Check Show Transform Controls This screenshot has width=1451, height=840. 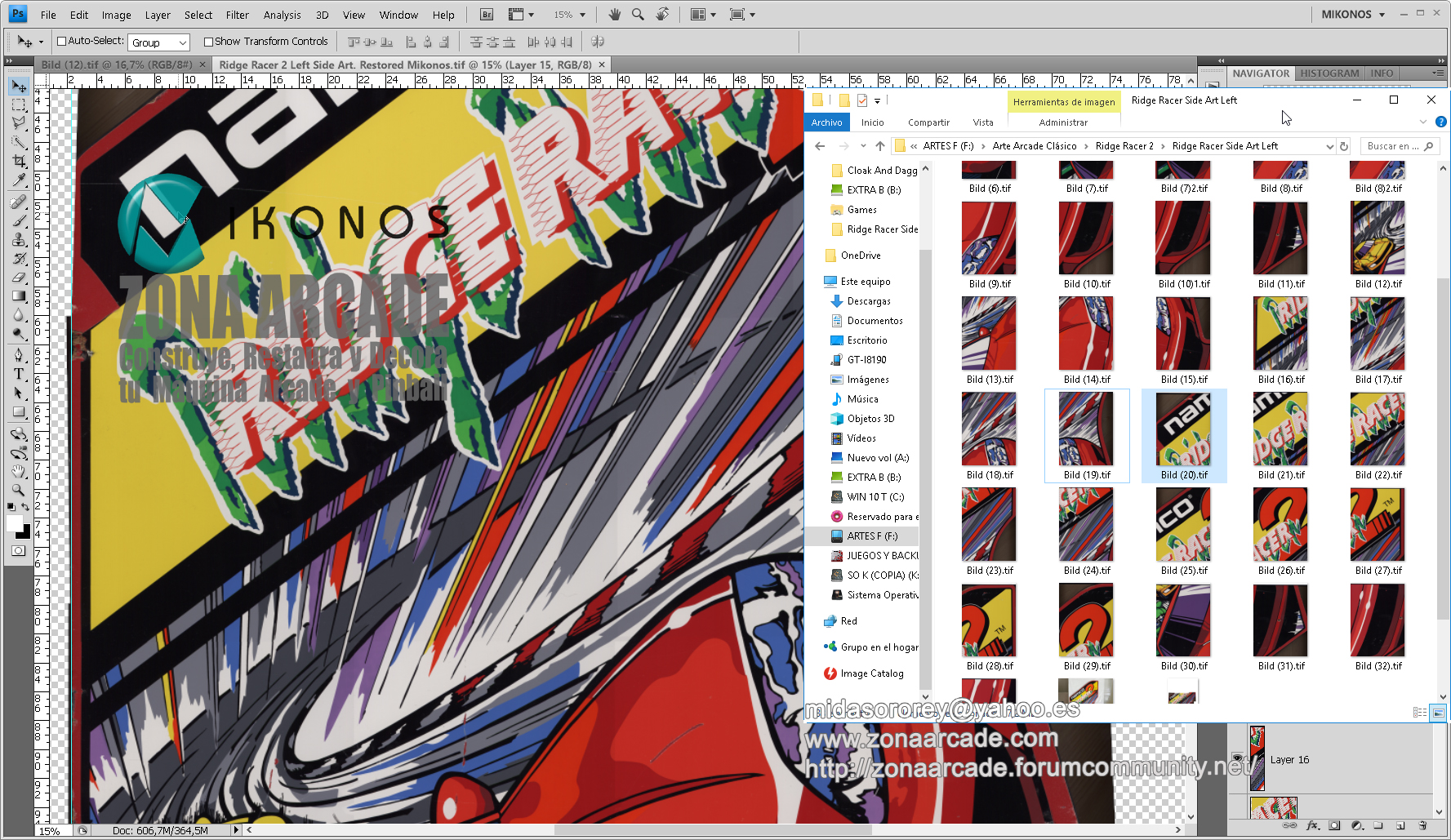pos(208,42)
